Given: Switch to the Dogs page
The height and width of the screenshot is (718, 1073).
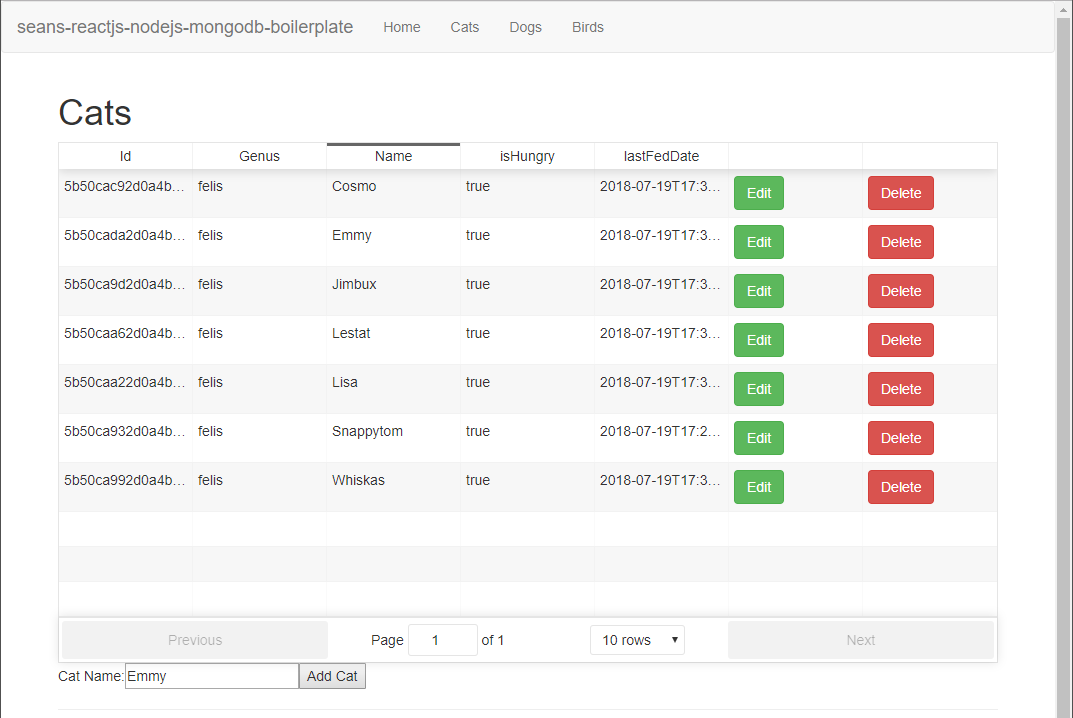Looking at the screenshot, I should coord(526,27).
